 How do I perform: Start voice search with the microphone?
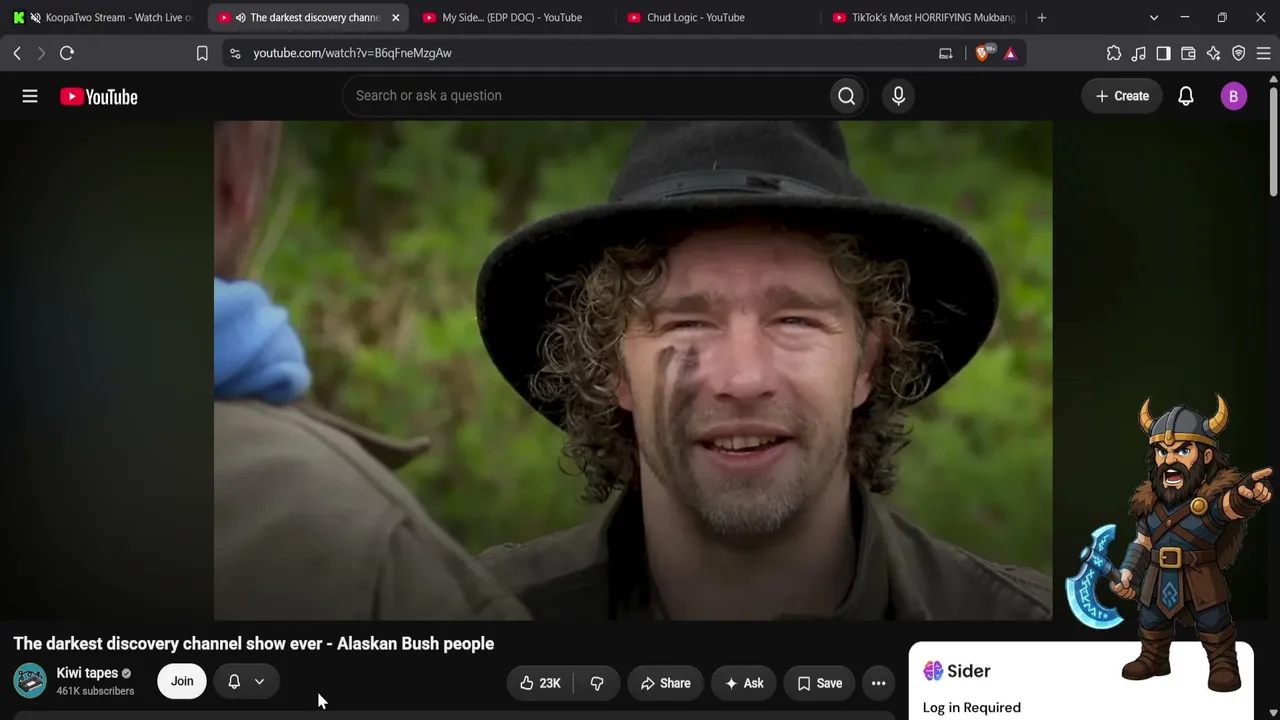tap(898, 96)
